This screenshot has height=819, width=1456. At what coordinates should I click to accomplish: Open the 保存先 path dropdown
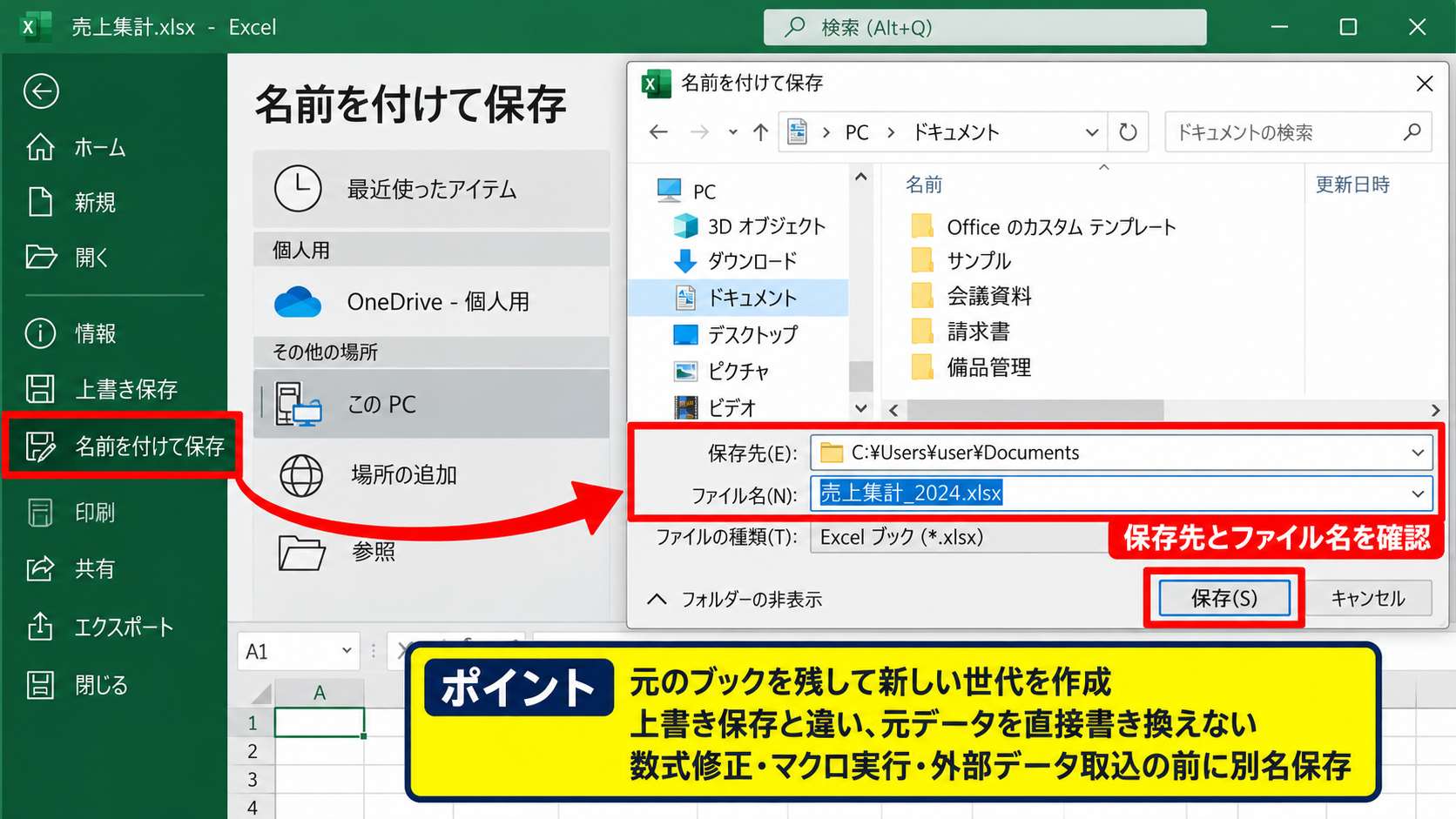click(x=1418, y=453)
